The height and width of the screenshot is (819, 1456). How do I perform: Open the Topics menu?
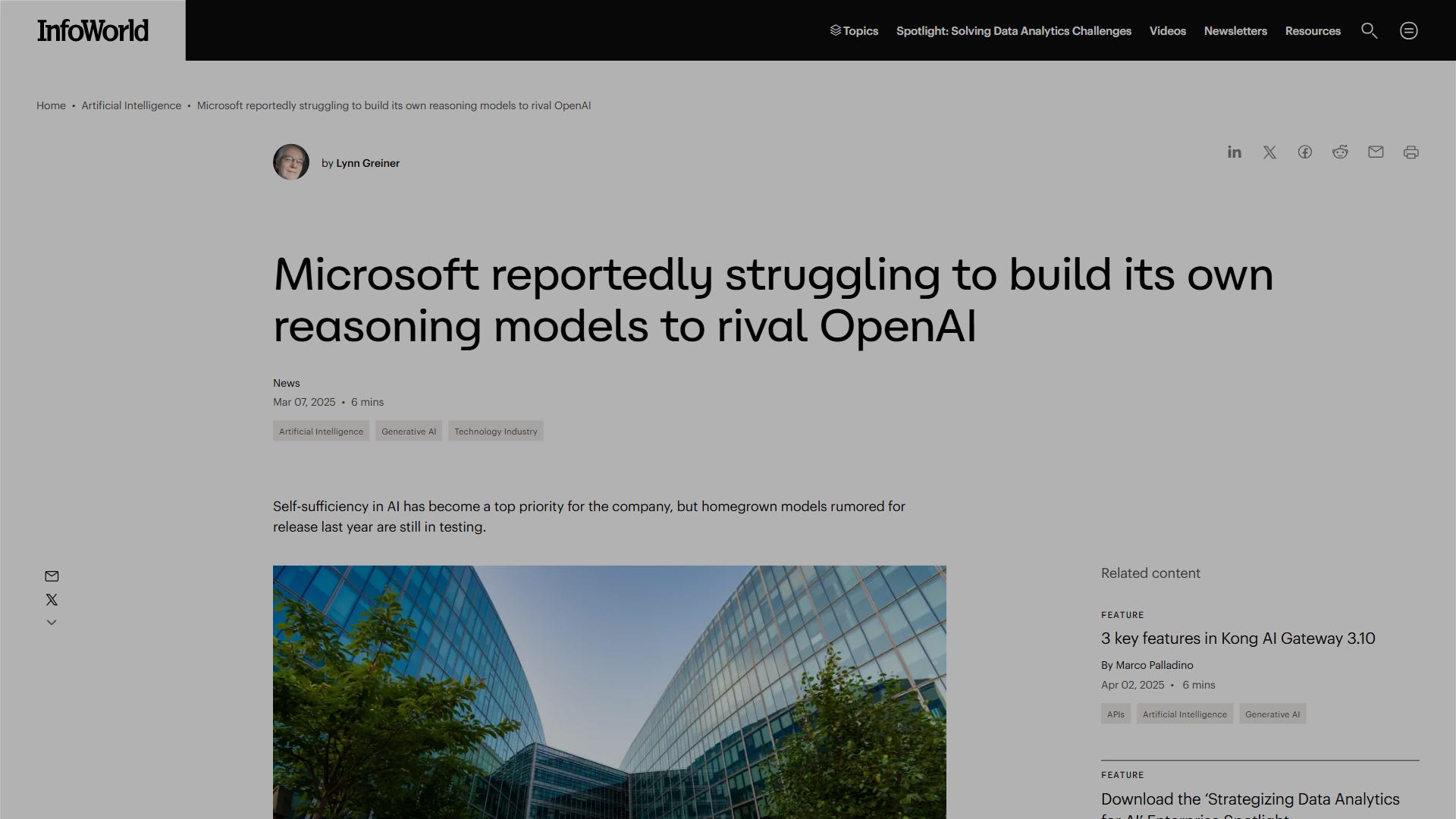tap(854, 30)
